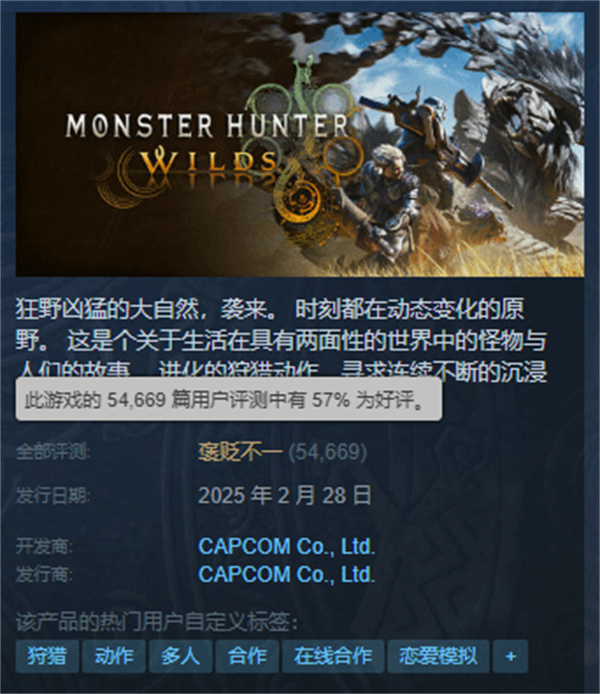
Task: Click the 恋爱模拟 tag
Action: point(438,656)
